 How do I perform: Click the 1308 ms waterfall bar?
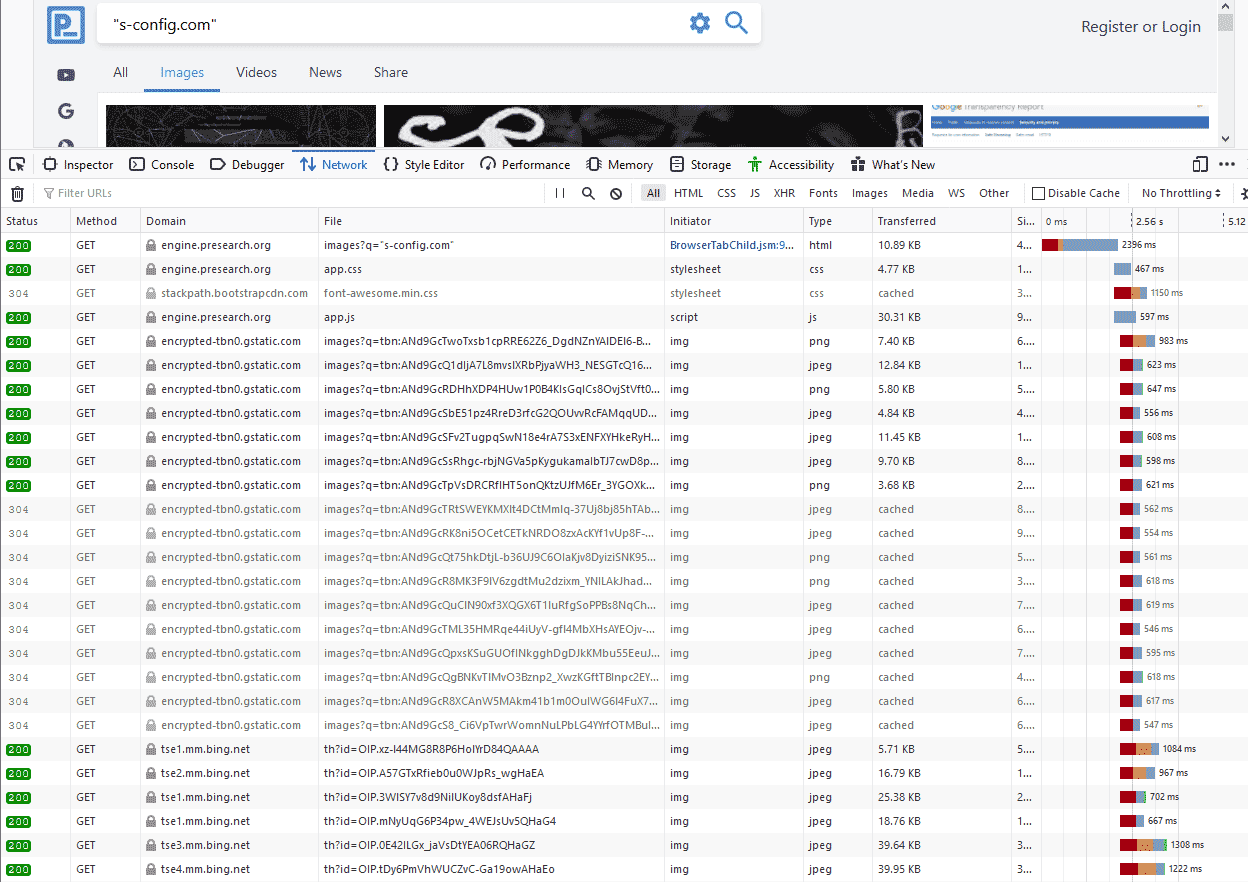(x=1143, y=845)
